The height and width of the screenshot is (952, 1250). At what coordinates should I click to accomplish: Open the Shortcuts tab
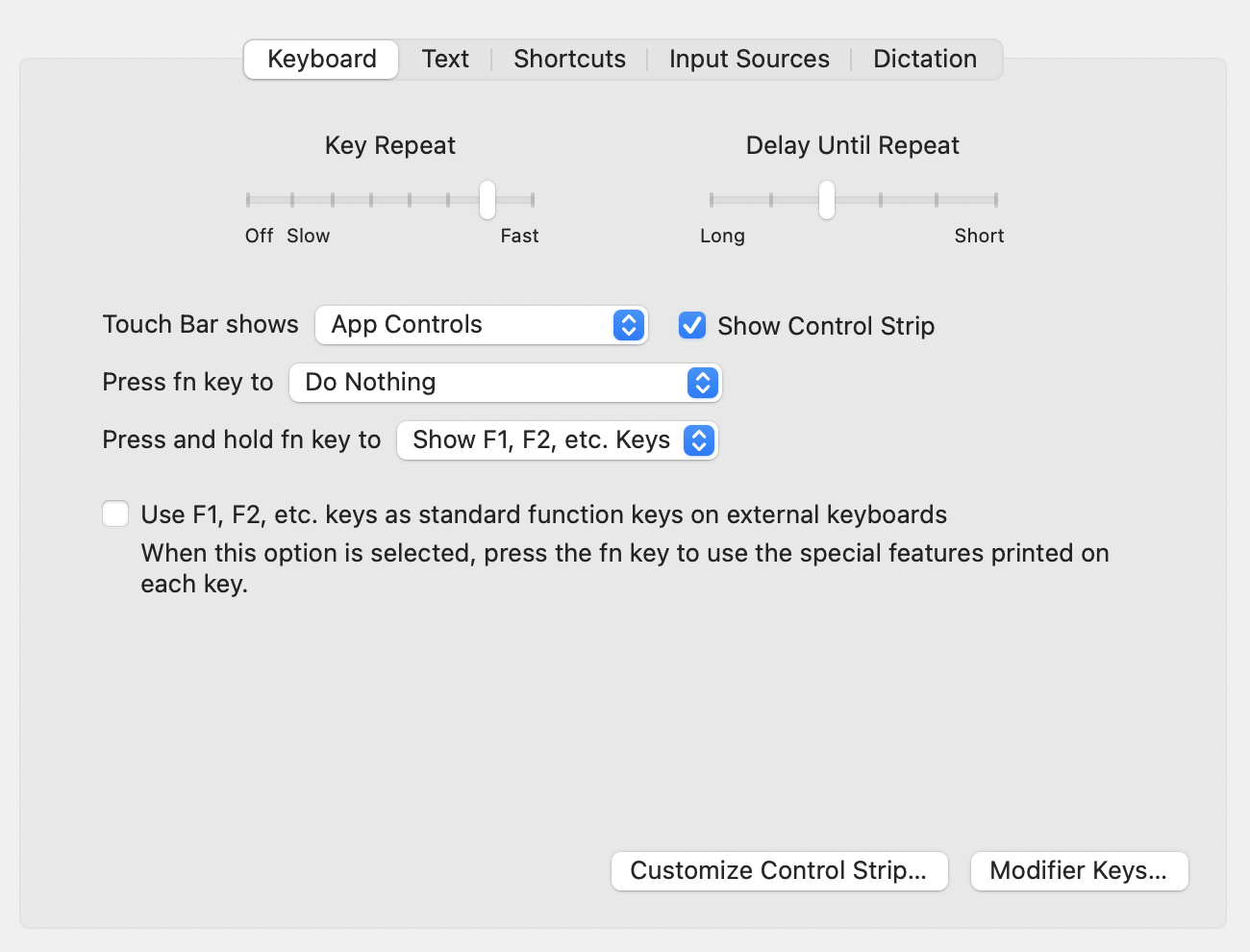pos(569,60)
